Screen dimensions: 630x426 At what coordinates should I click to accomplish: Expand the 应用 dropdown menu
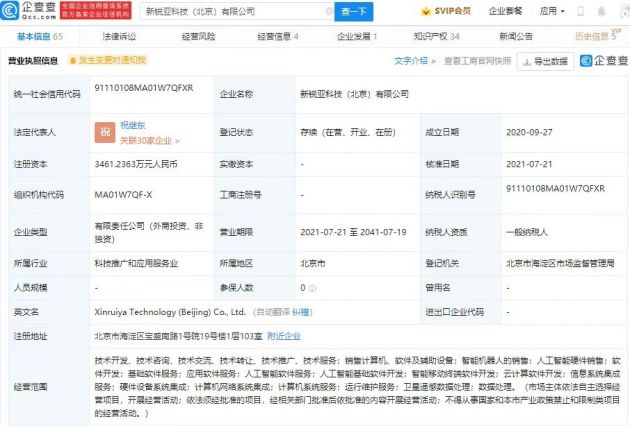[552, 11]
